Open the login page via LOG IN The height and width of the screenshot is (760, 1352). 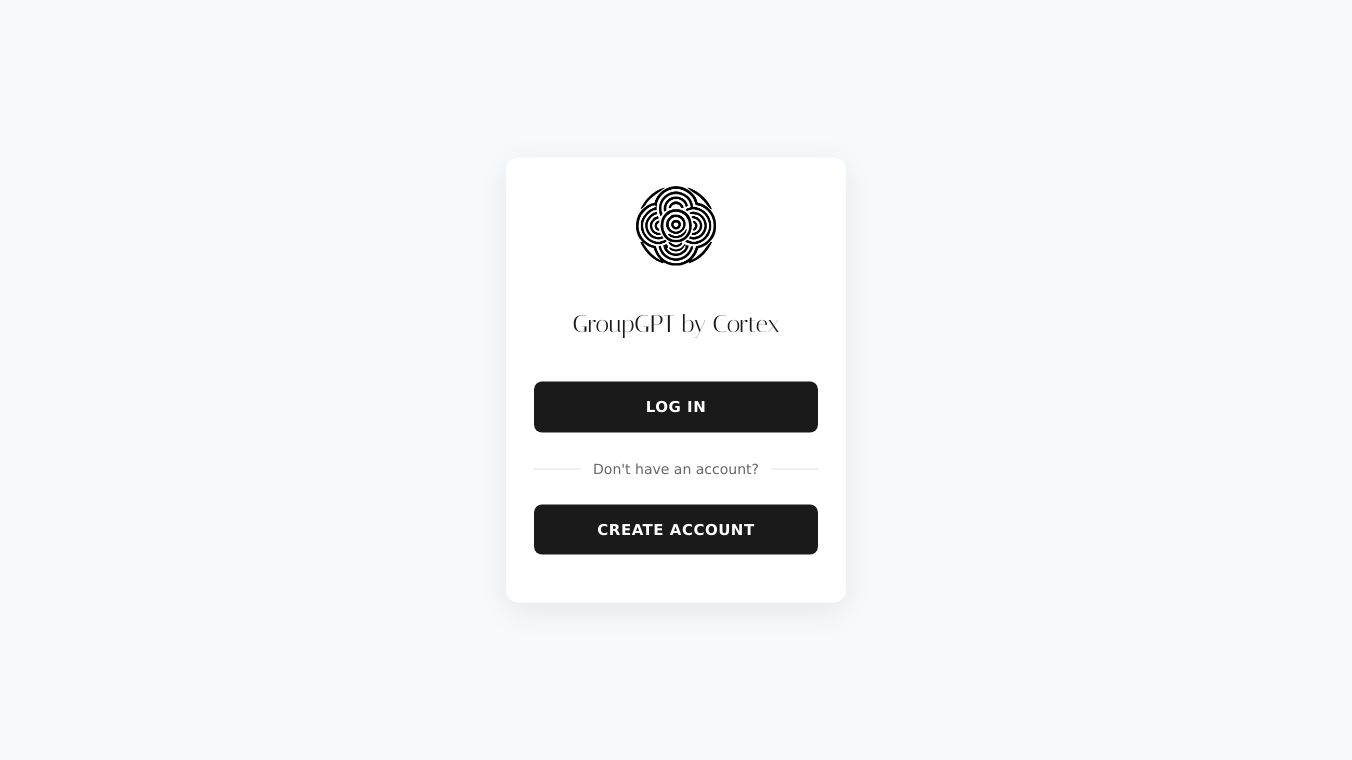point(676,407)
